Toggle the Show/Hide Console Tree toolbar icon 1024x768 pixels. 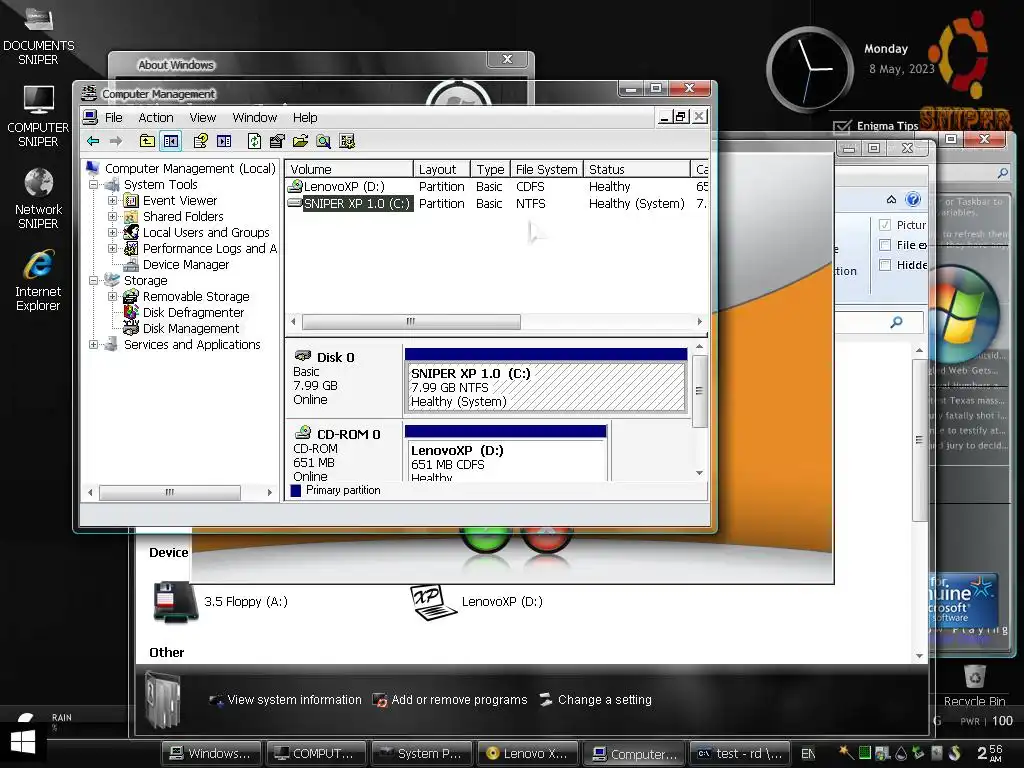[x=171, y=141]
